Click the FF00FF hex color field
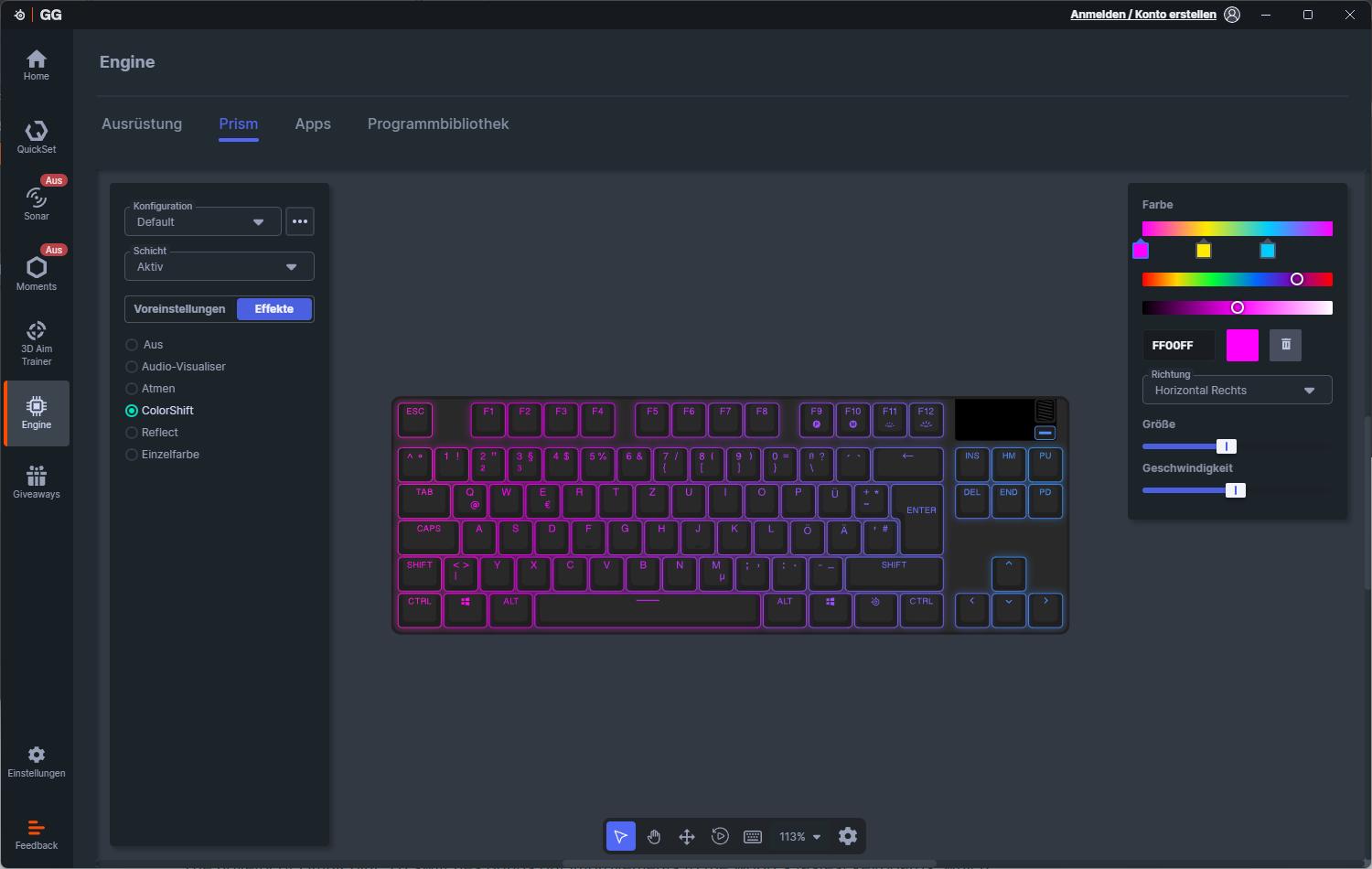 pos(1178,346)
